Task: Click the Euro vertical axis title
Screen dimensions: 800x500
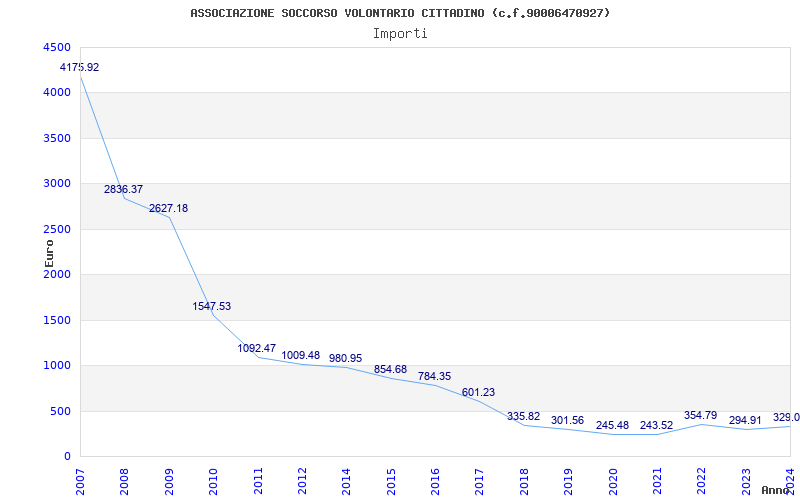Action: pos(49,253)
